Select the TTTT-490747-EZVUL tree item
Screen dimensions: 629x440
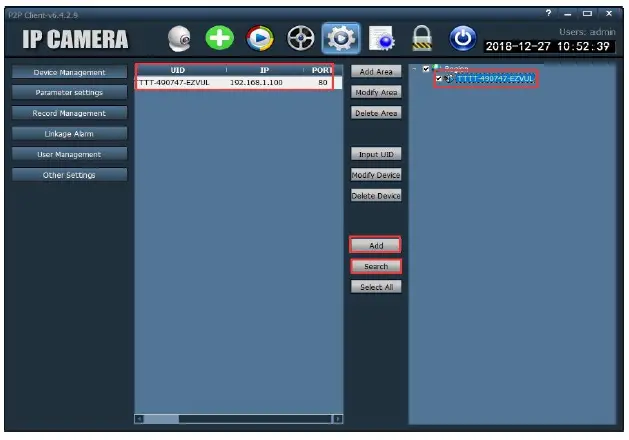(x=495, y=79)
